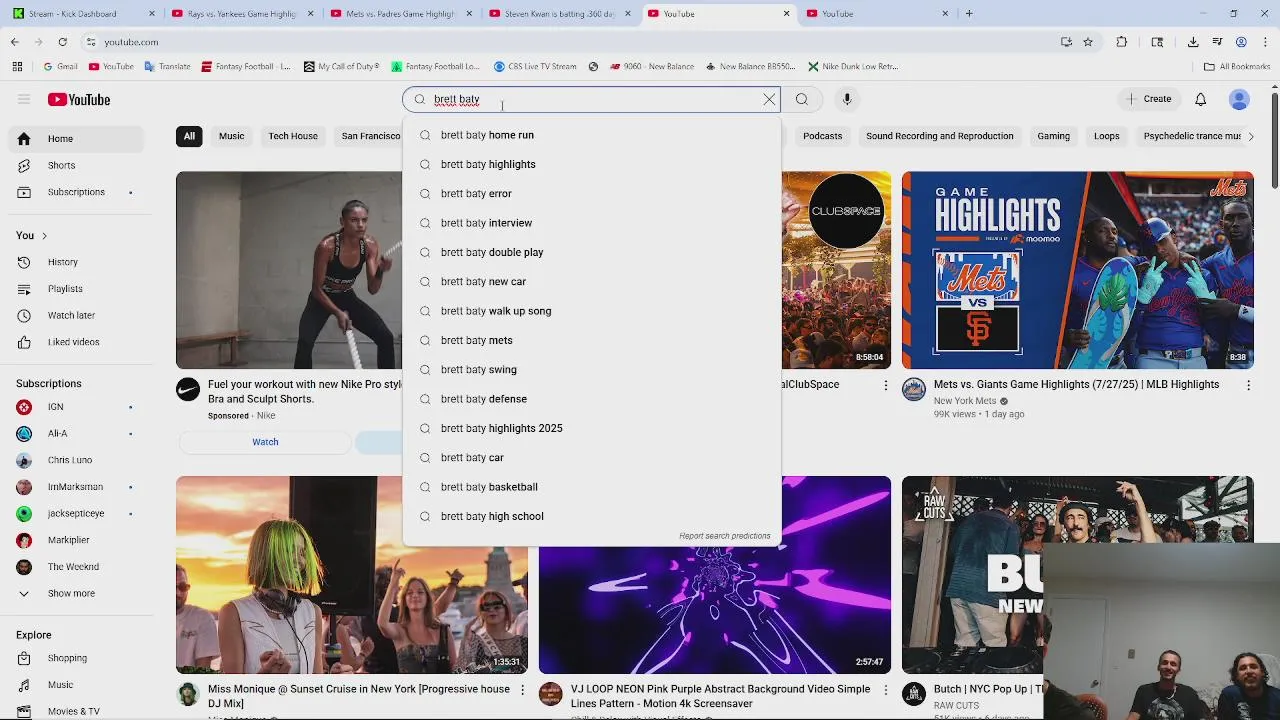Image resolution: width=1280 pixels, height=720 pixels.
Task: Open the Gmail bookmark
Action: [61, 66]
